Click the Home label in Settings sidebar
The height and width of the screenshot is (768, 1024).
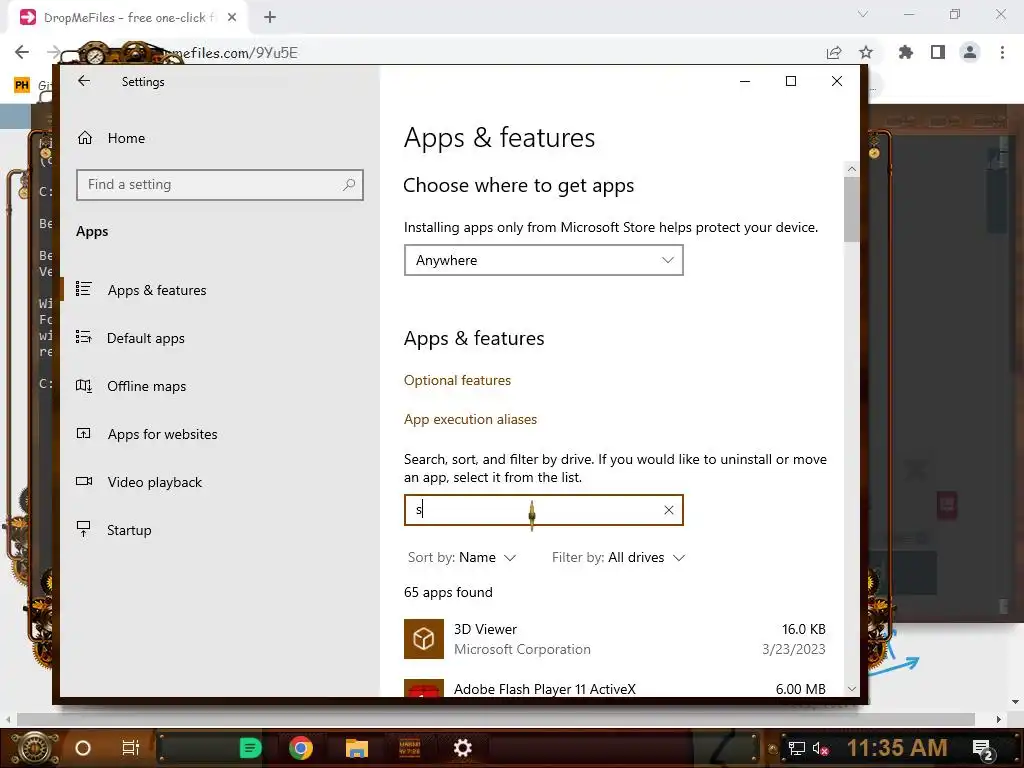(127, 138)
